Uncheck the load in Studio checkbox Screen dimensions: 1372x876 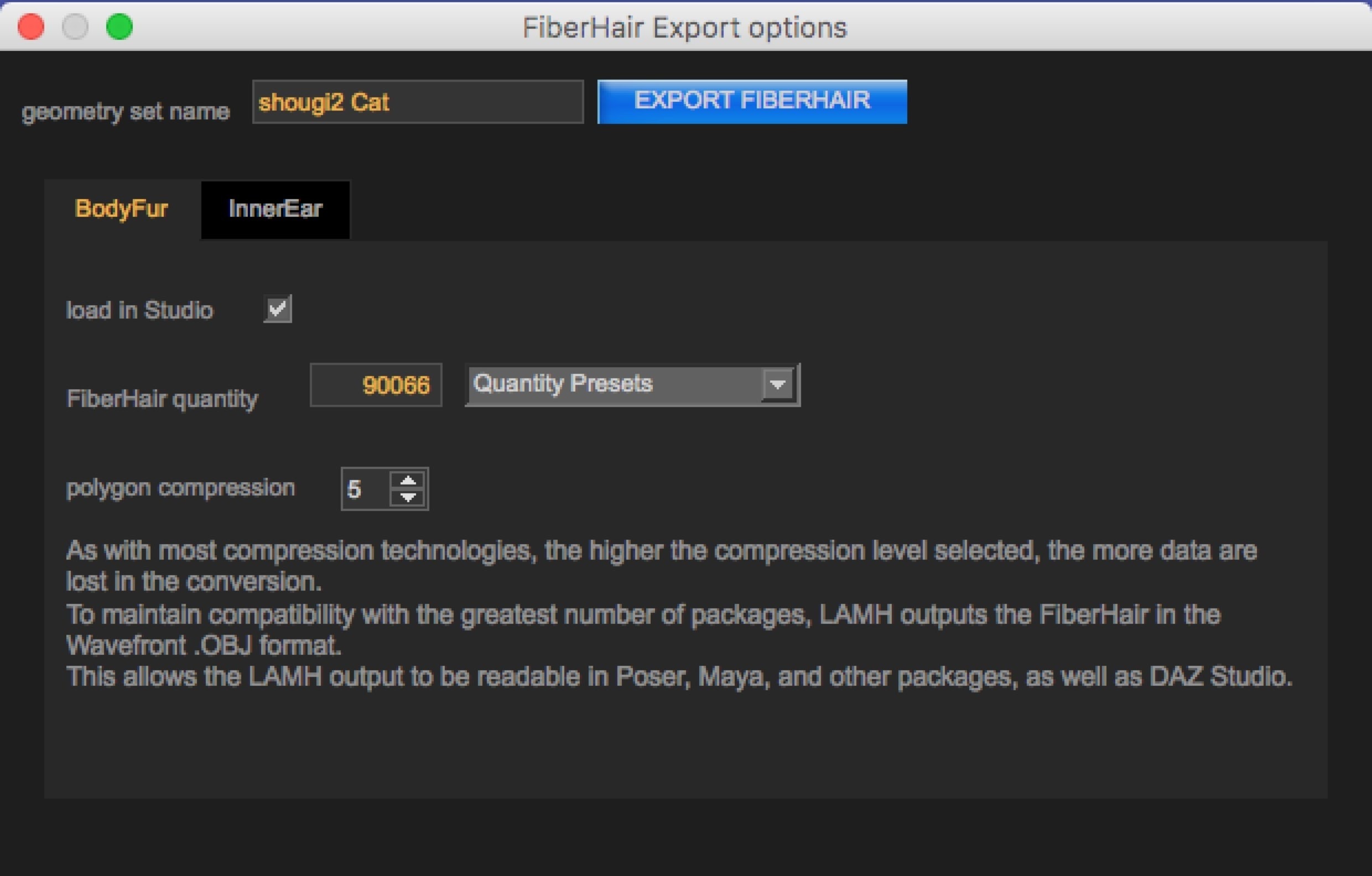coord(278,309)
